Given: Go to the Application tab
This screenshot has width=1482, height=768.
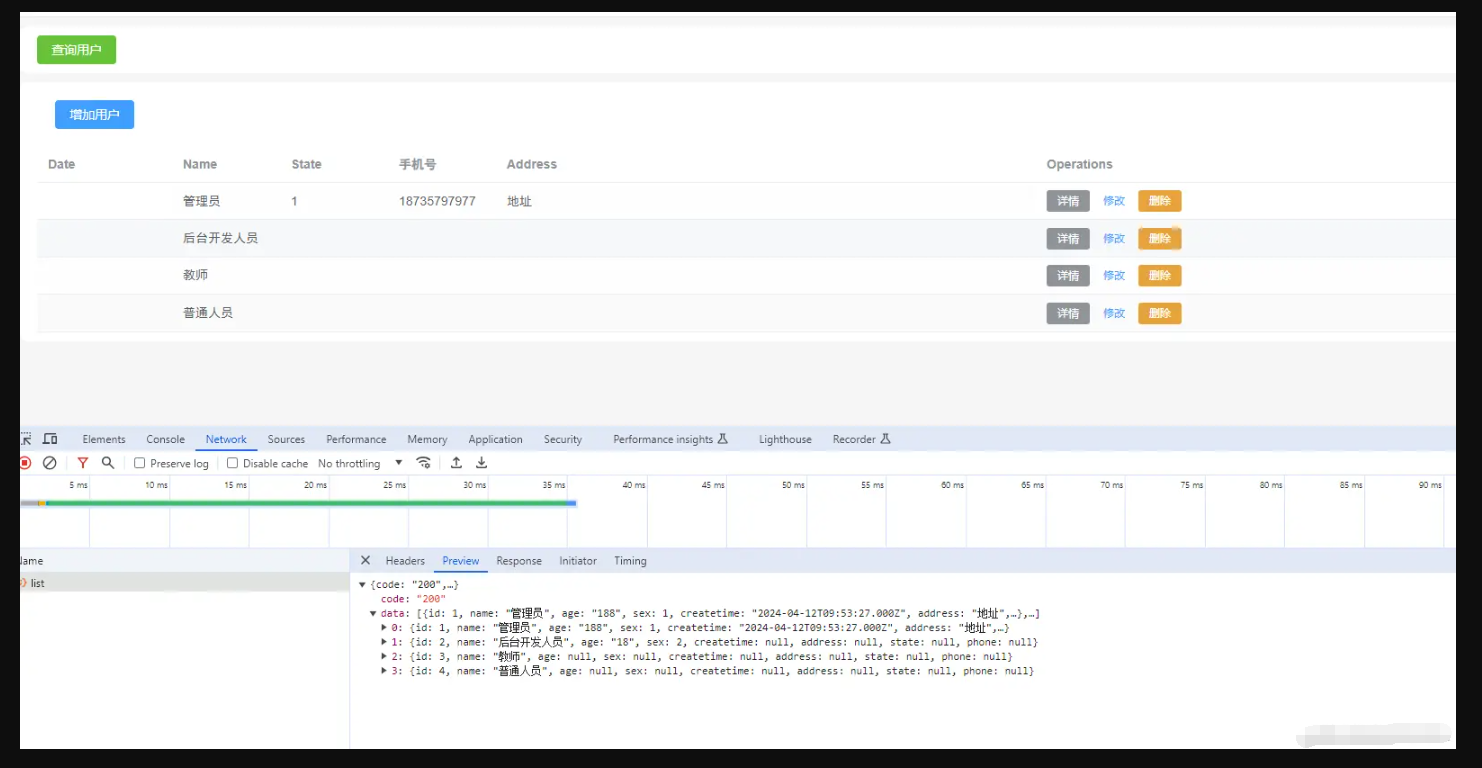Looking at the screenshot, I should 495,439.
